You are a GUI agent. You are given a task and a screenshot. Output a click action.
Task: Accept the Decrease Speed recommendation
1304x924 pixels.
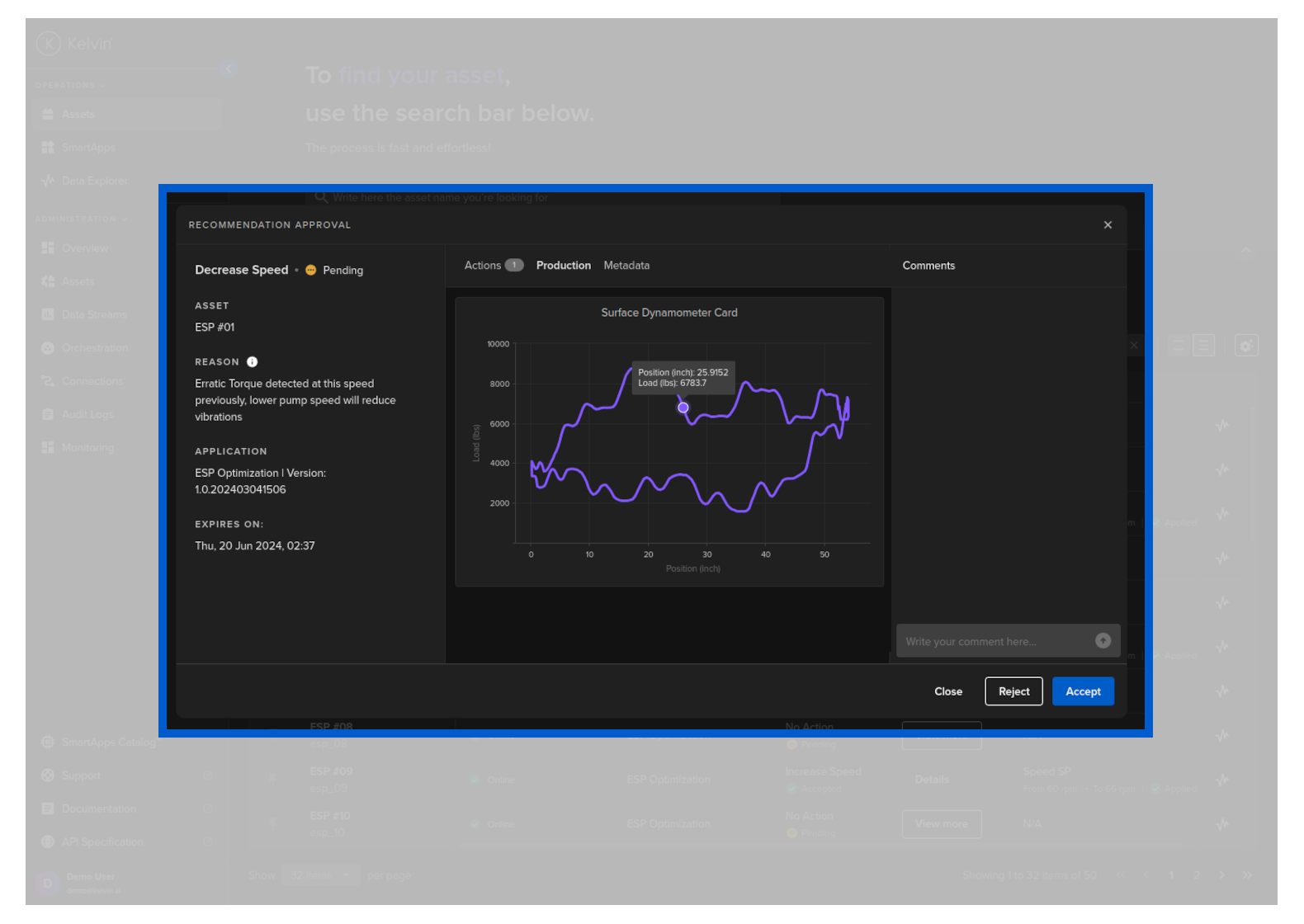[1083, 691]
